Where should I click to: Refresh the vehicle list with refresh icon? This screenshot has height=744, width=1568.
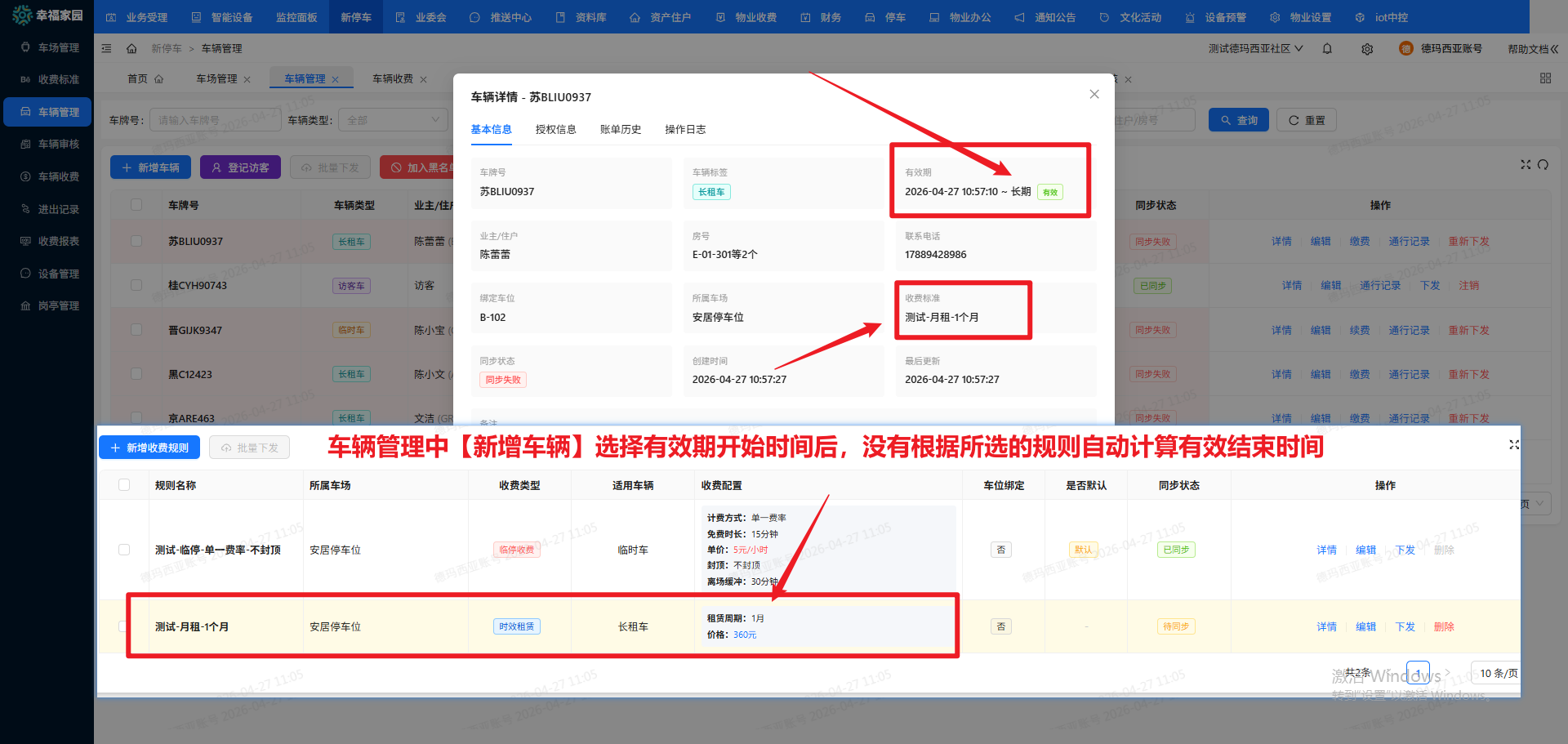(x=1546, y=164)
